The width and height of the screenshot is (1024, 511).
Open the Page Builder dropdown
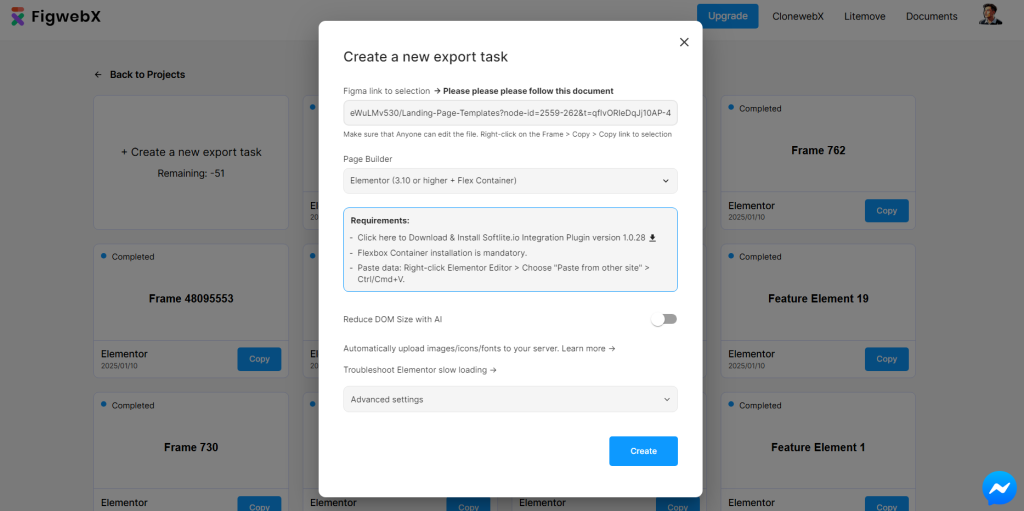coord(510,181)
